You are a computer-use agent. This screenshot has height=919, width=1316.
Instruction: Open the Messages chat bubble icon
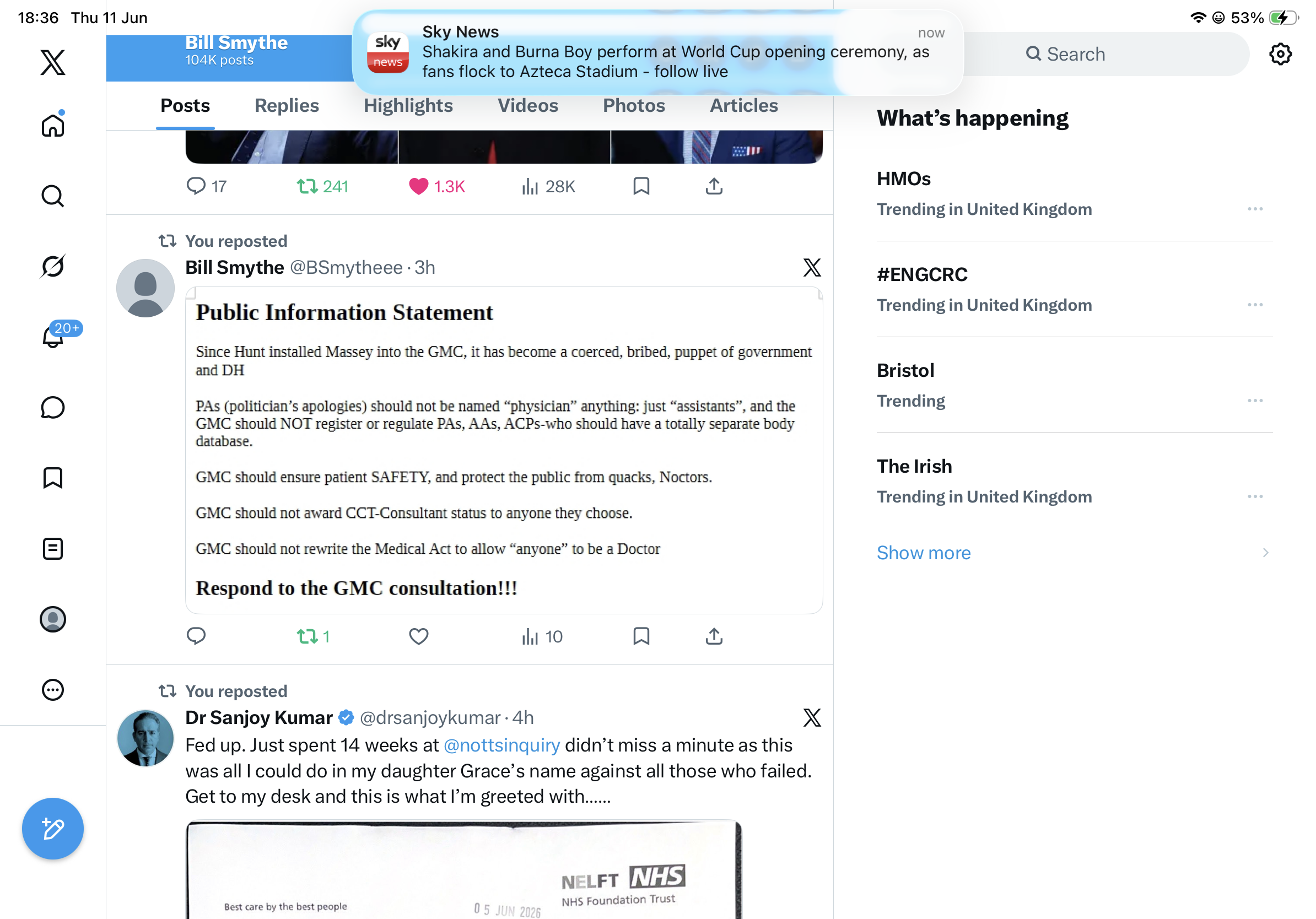[x=53, y=407]
